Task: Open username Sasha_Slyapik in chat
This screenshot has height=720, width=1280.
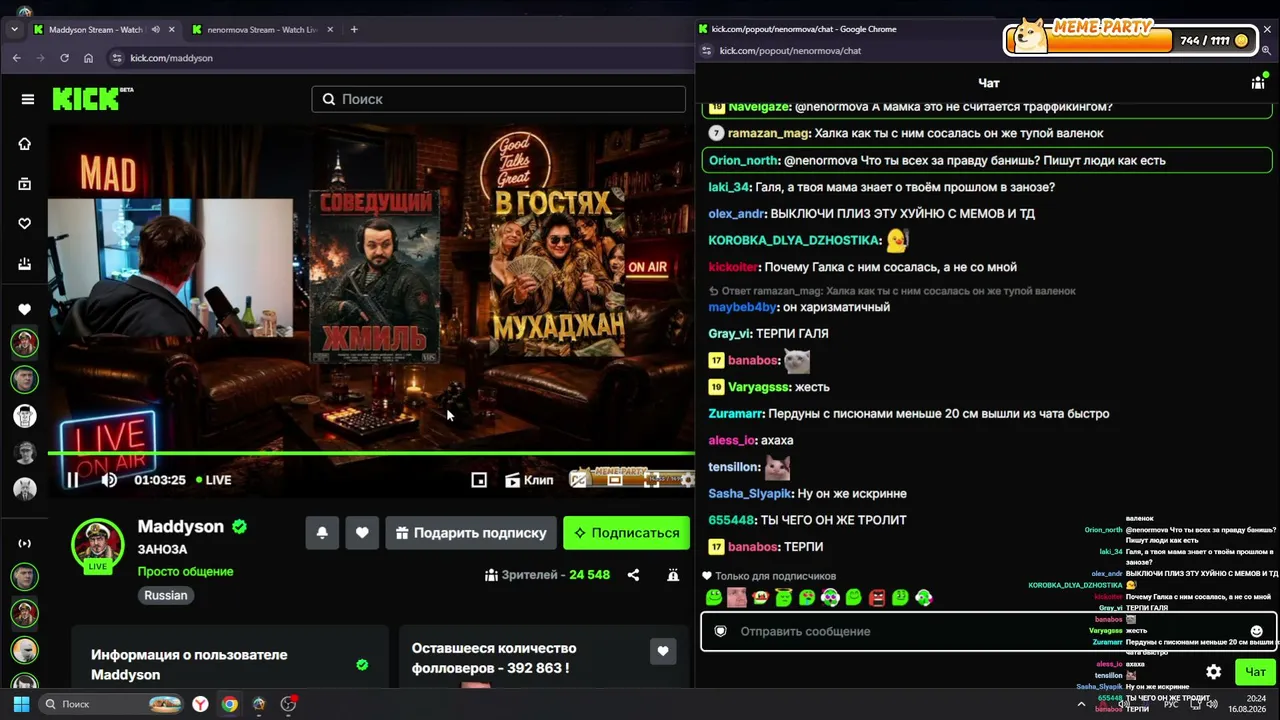Action: 750,493
